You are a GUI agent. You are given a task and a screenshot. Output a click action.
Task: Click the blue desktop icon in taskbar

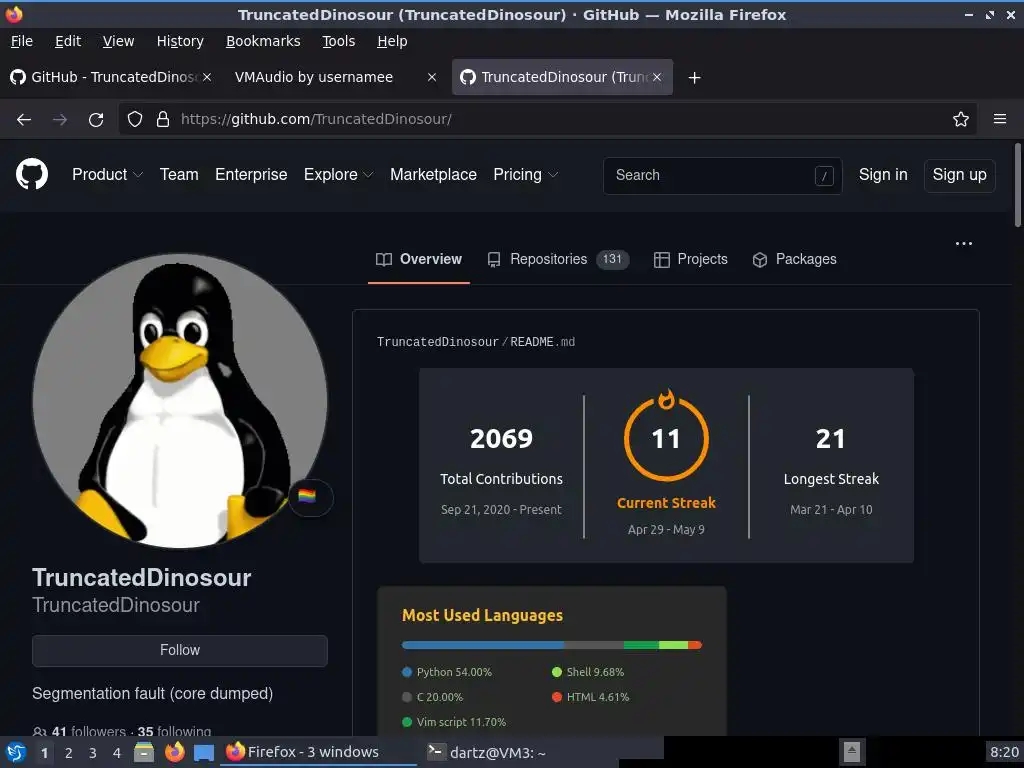point(204,753)
